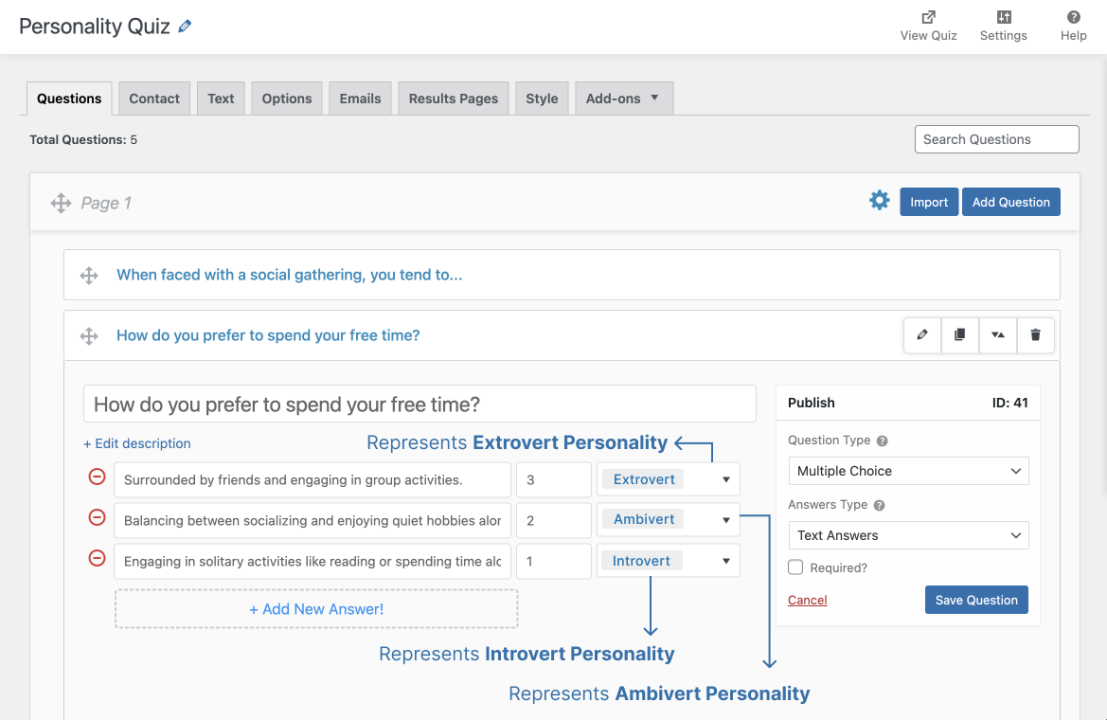Viewport: 1107px width, 720px height.
Task: Open Help using the question mark icon
Action: coord(1073,17)
